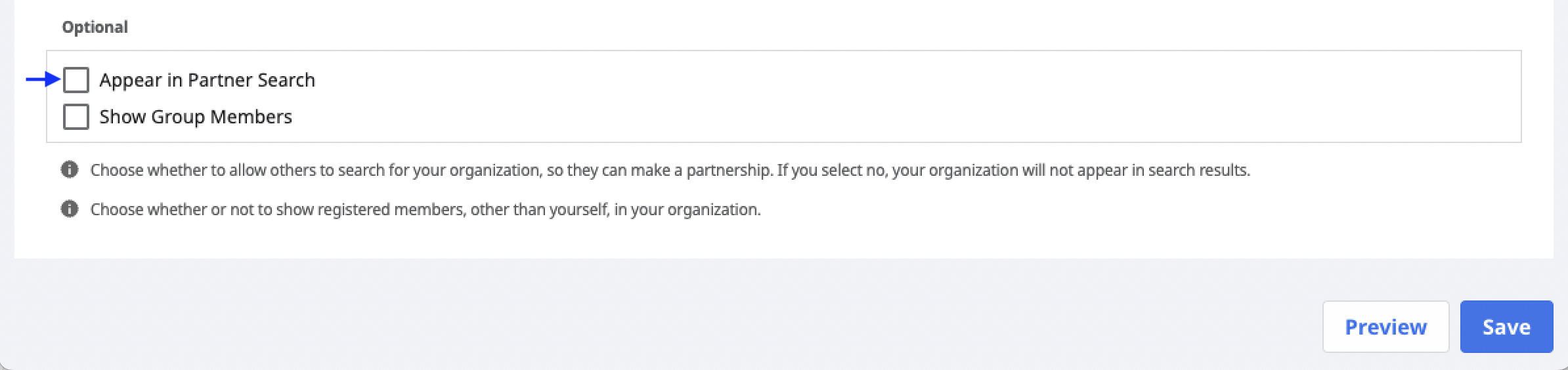Screen dimensions: 1568x370
Task: Select the 'Appear in Partner Search' label text
Action: click(x=207, y=80)
